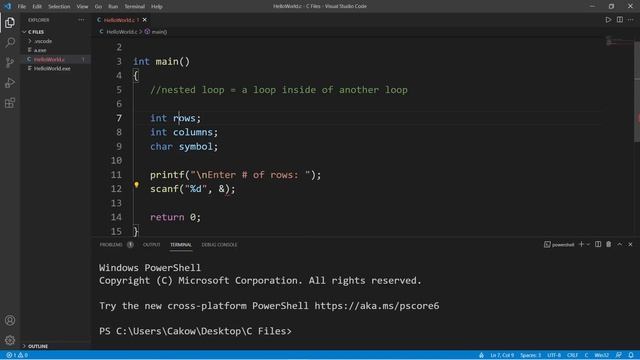Select the powershell terminal label

point(559,244)
